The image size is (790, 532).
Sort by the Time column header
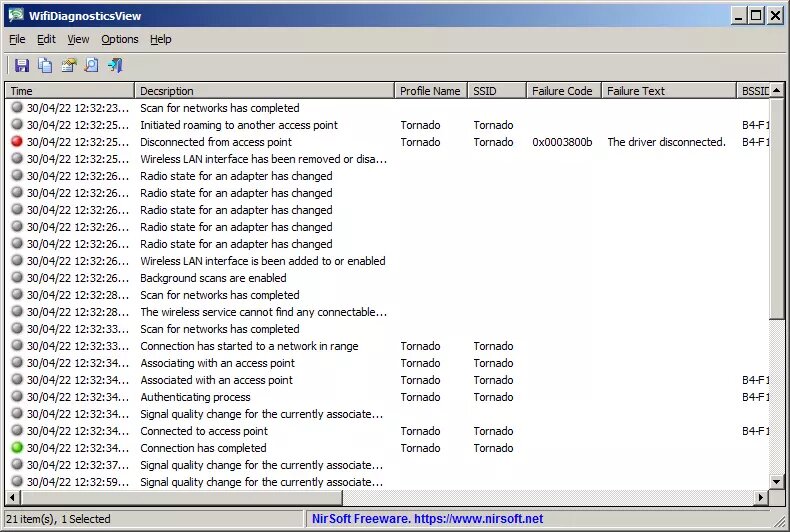point(70,91)
